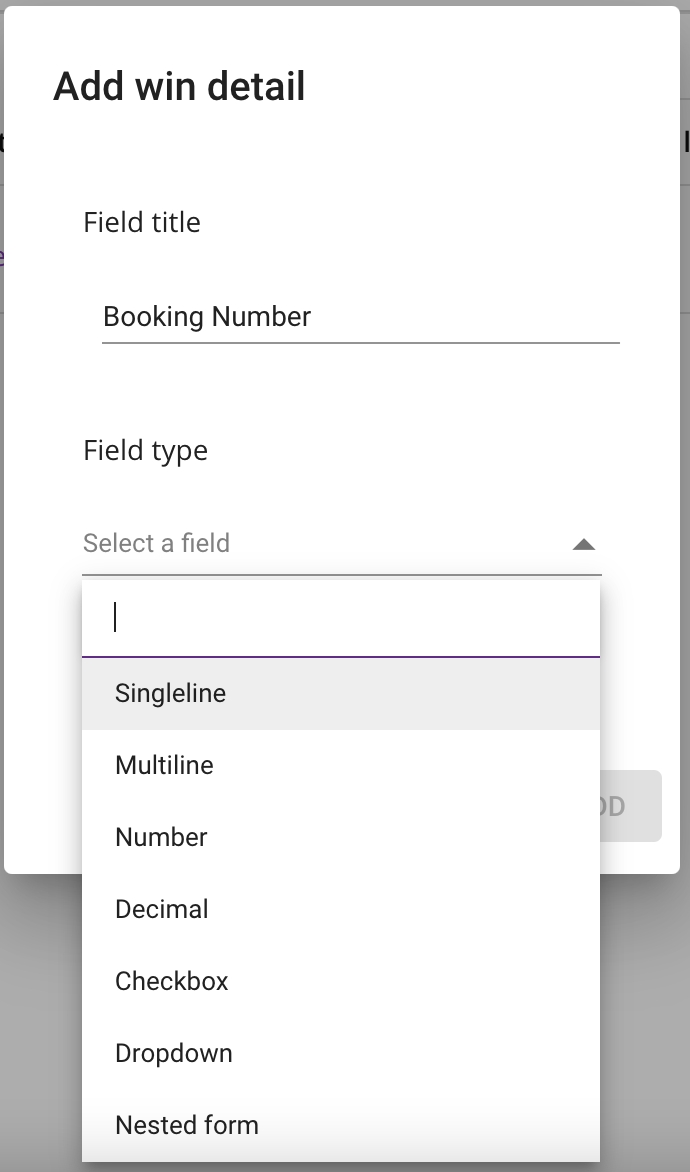Screen dimensions: 690x1172
Task: Collapse the field type caret arrow
Action: click(x=583, y=545)
